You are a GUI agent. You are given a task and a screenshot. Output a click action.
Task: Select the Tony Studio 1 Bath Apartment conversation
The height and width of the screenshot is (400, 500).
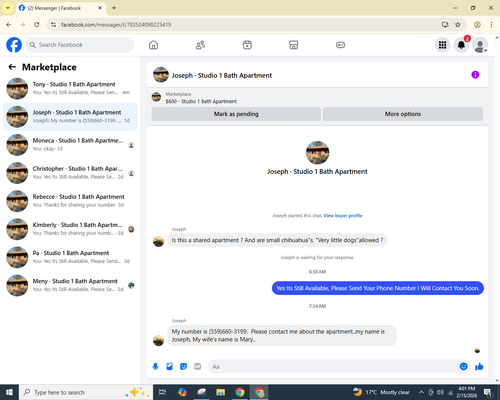70,89
